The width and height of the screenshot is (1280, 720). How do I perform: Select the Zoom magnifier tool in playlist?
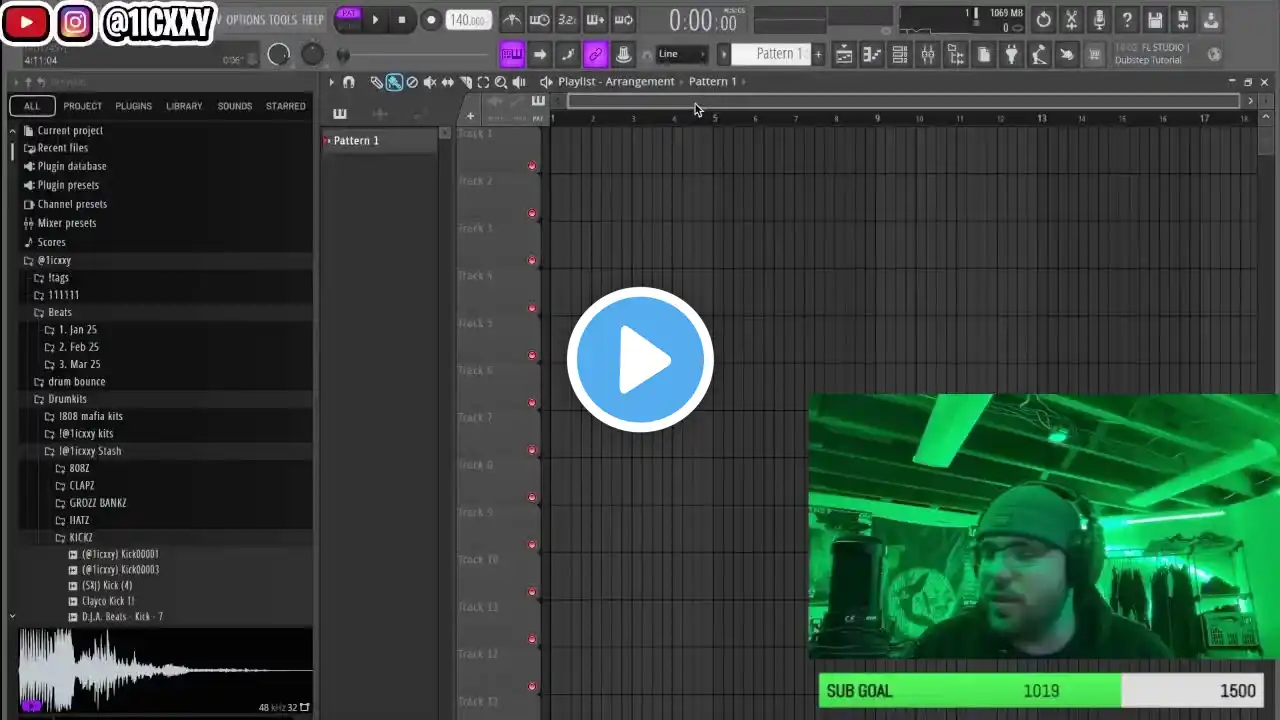tap(501, 82)
